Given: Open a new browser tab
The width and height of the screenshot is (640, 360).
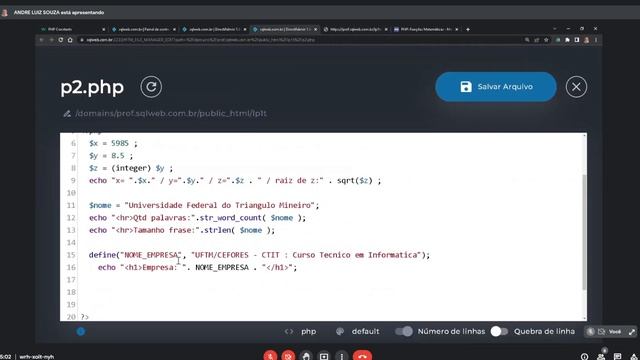Looking at the screenshot, I should 468,29.
